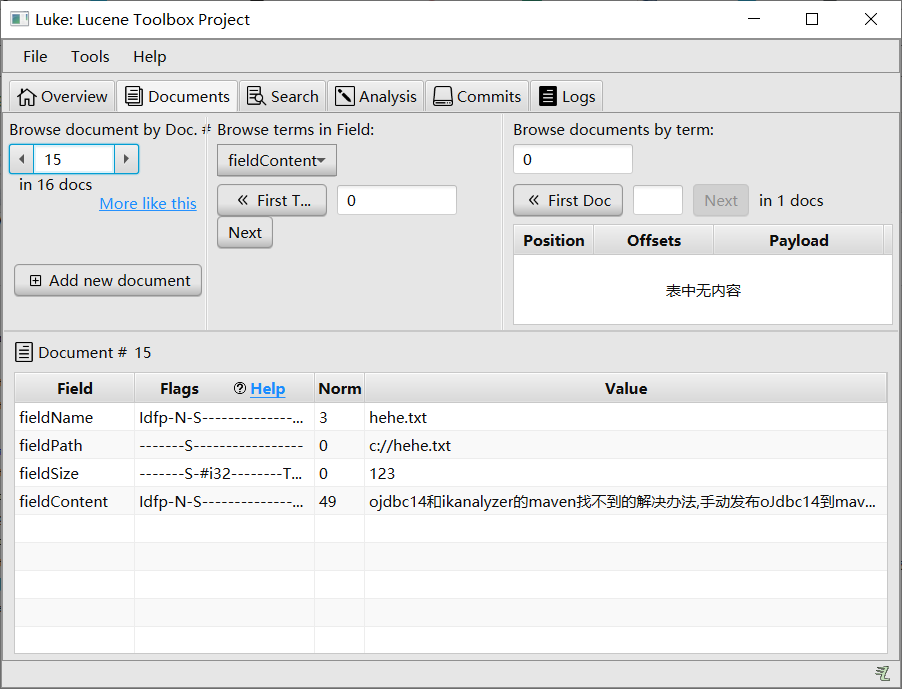This screenshot has height=689, width=902.
Task: Click the empty doc field beside First Doc
Action: 658,200
